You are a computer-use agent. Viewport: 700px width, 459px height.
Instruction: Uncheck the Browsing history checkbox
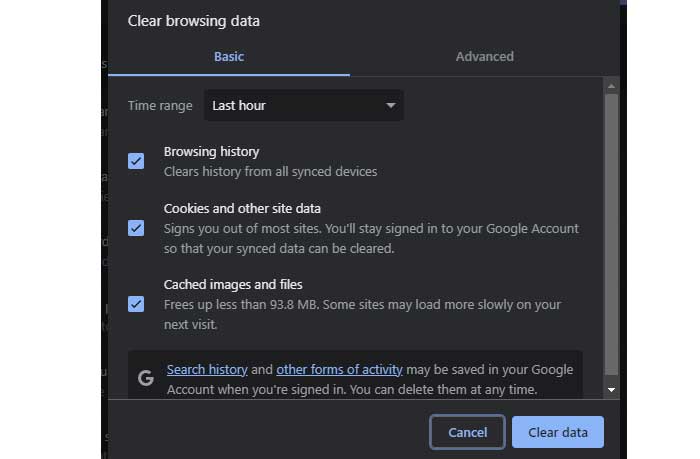136,161
